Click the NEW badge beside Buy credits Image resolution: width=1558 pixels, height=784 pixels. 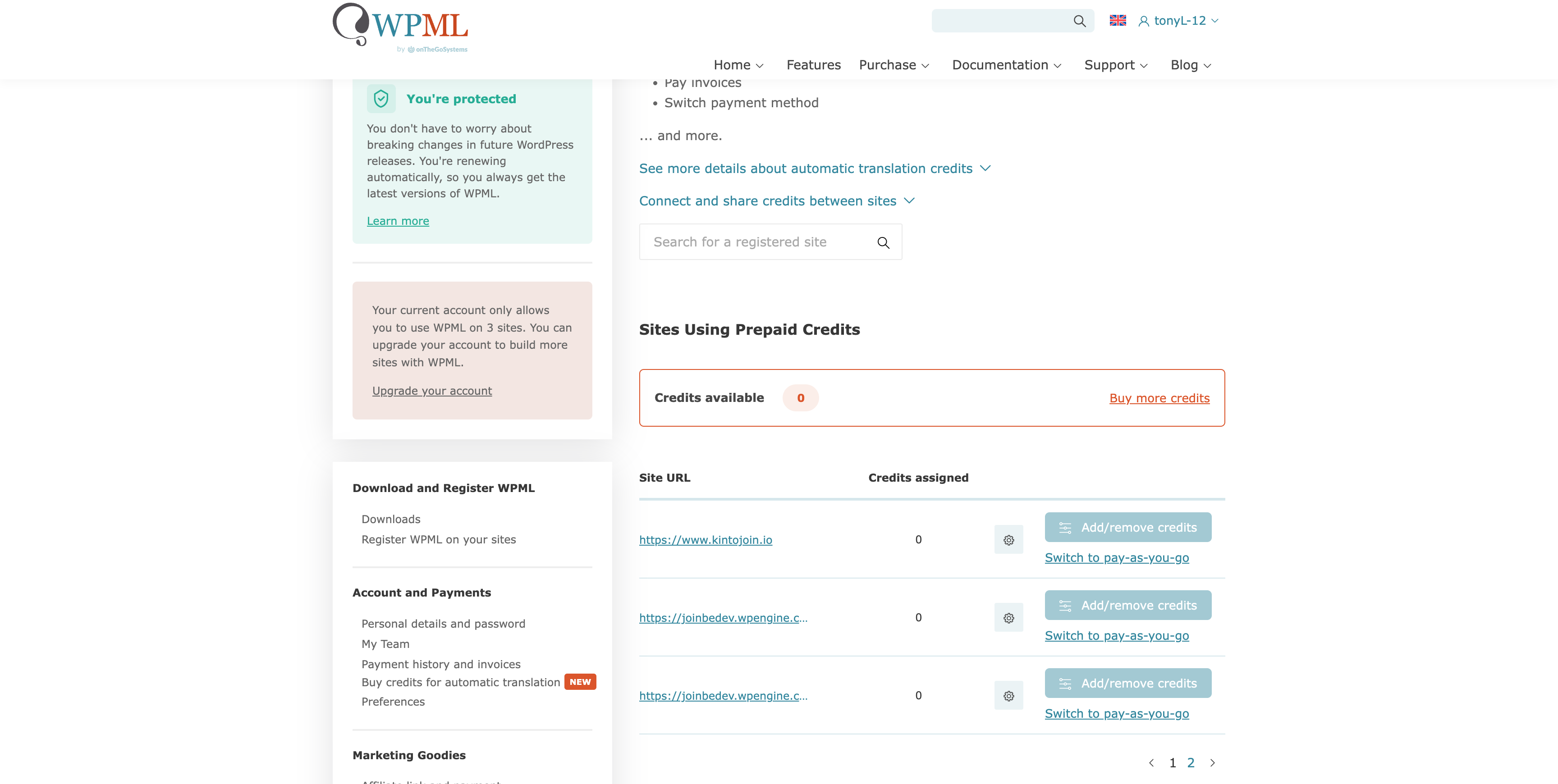click(580, 682)
